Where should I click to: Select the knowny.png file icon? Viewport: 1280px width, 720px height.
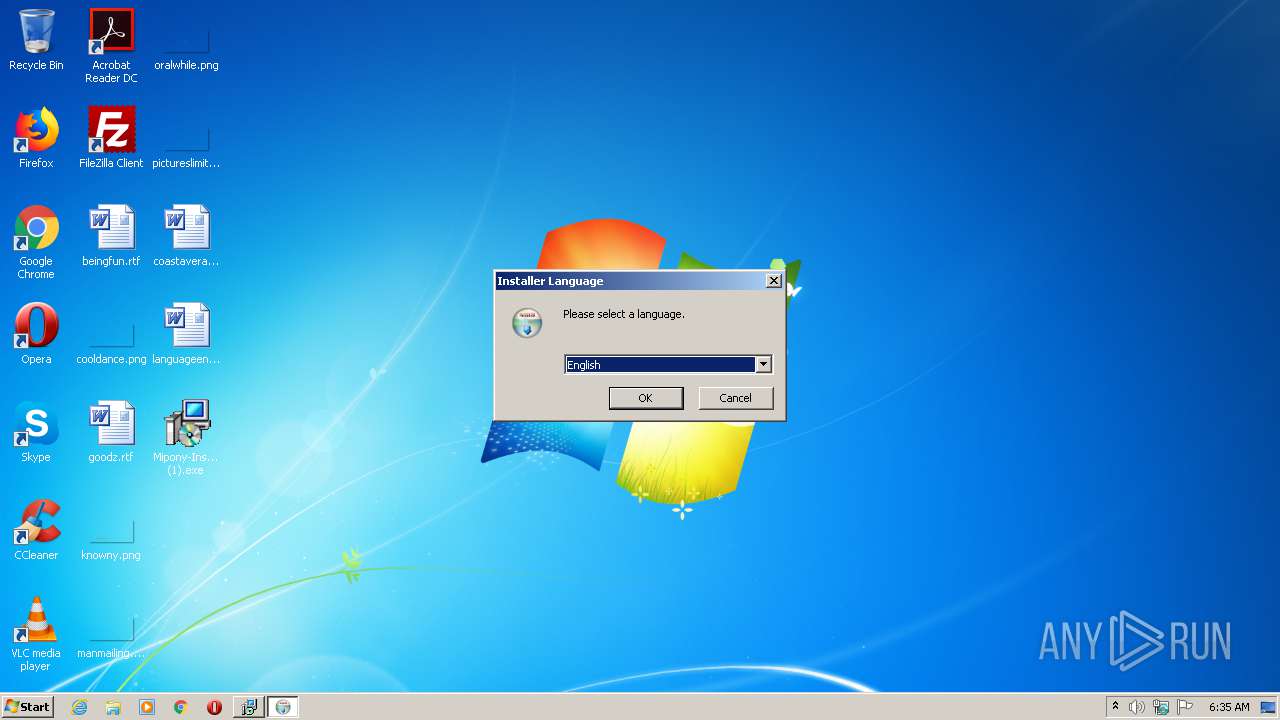click(x=111, y=530)
